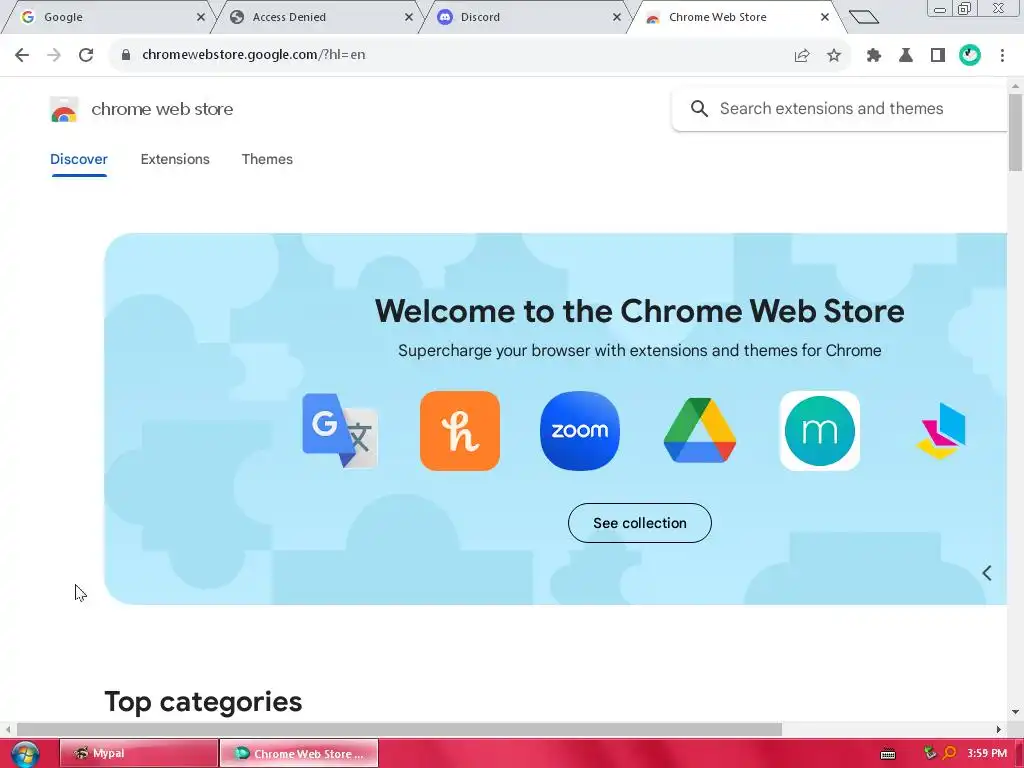Open the Google Drive extension icon
This screenshot has height=768, width=1024.
point(699,430)
